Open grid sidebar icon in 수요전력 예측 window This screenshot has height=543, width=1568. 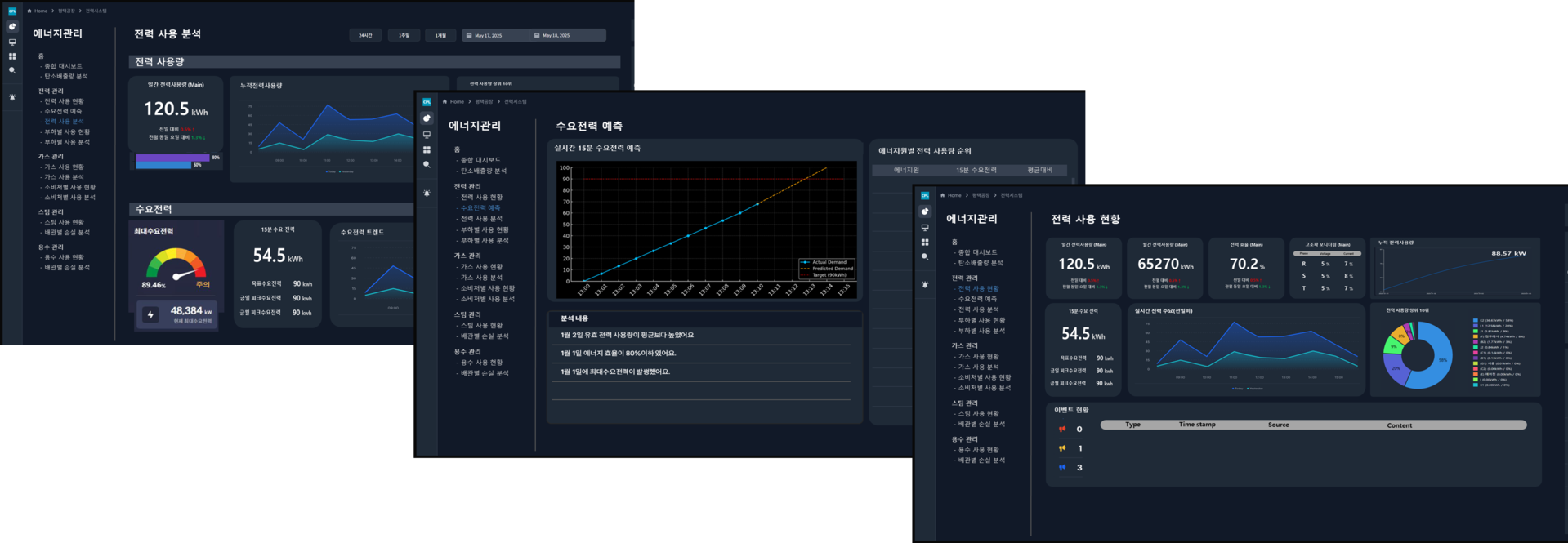click(x=427, y=149)
